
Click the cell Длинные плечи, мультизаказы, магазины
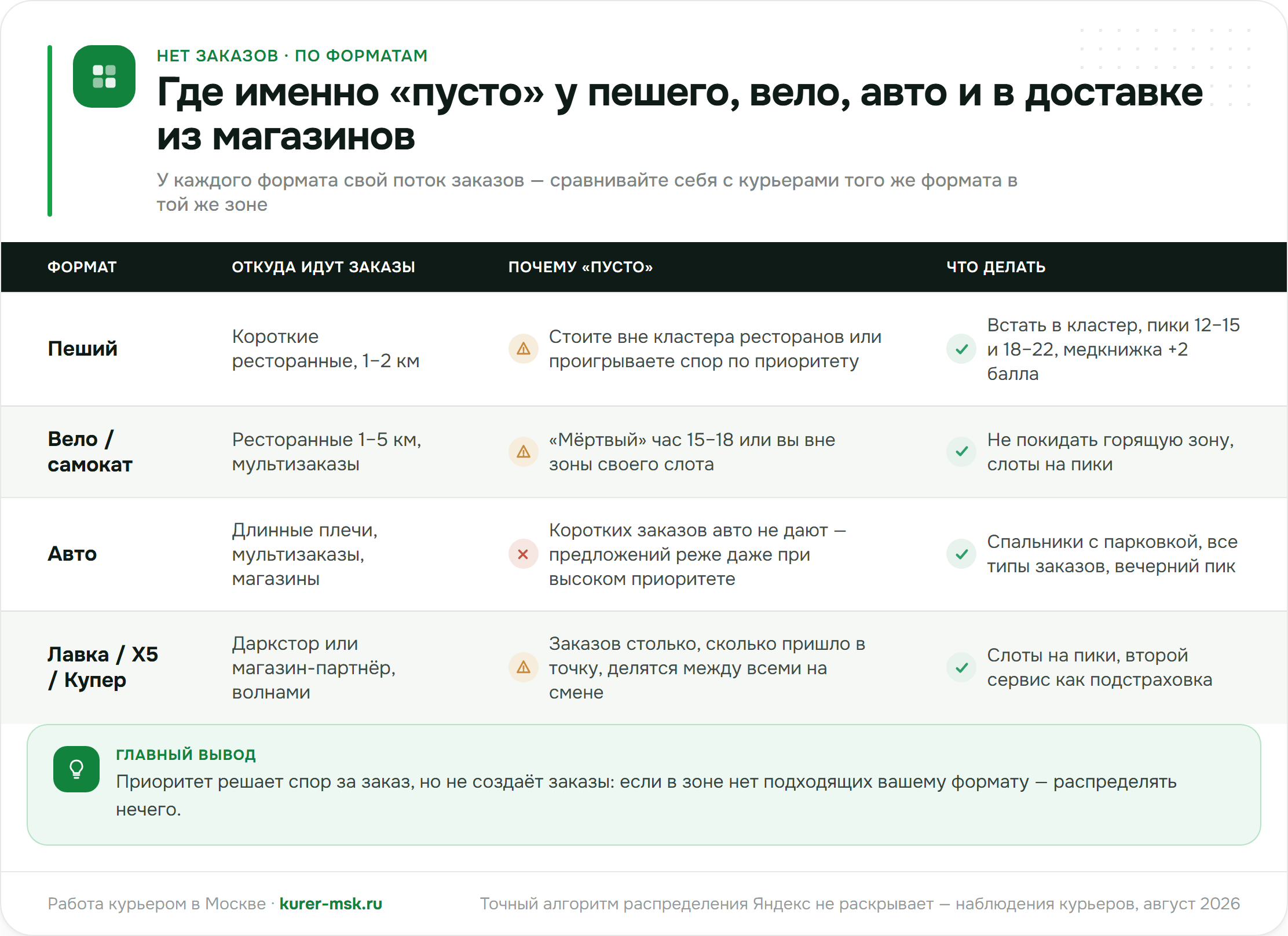tap(305, 554)
